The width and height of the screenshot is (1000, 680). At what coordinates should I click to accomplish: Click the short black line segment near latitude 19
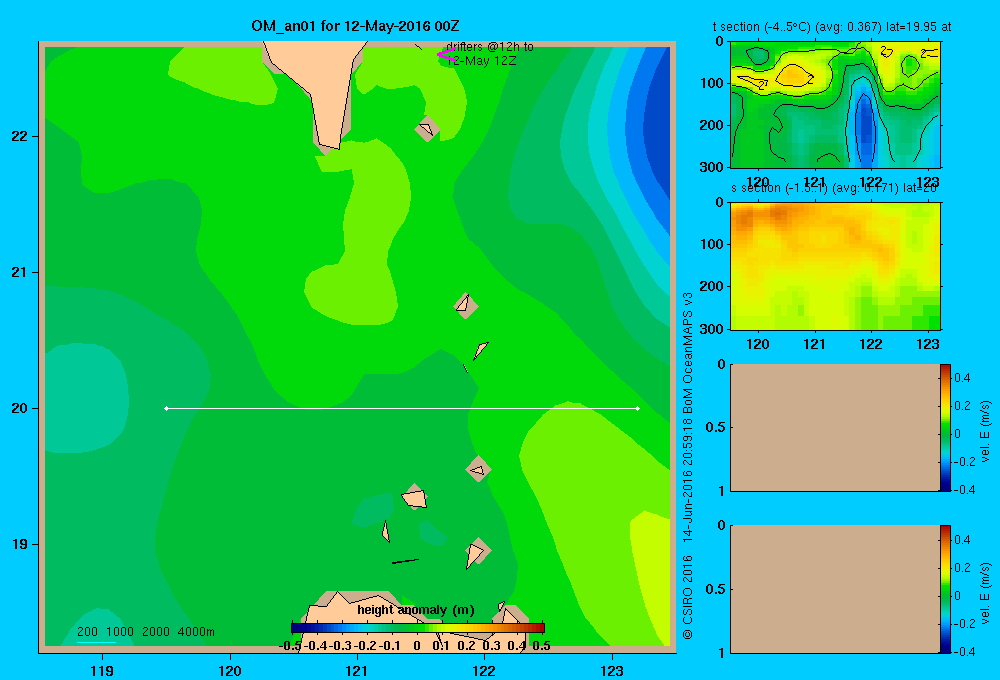pos(405,561)
